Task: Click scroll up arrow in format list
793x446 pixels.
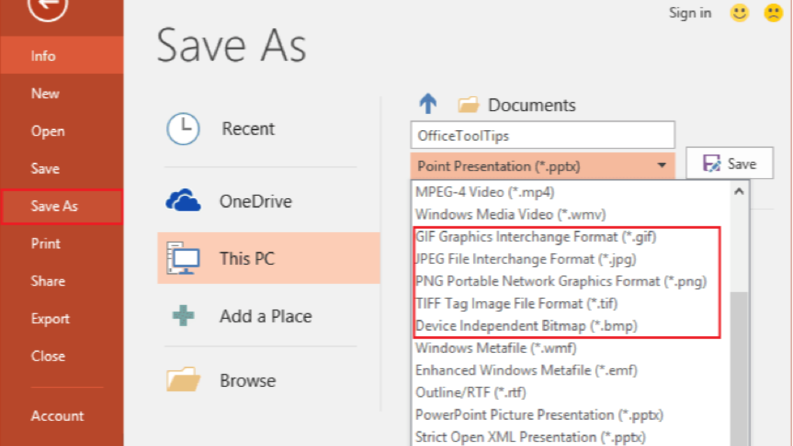Action: (739, 191)
